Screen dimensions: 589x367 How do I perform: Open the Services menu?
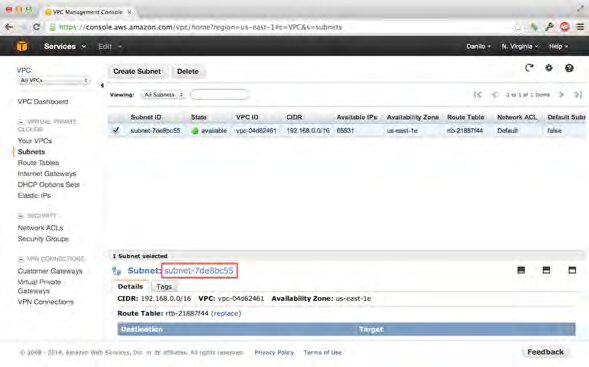point(65,46)
